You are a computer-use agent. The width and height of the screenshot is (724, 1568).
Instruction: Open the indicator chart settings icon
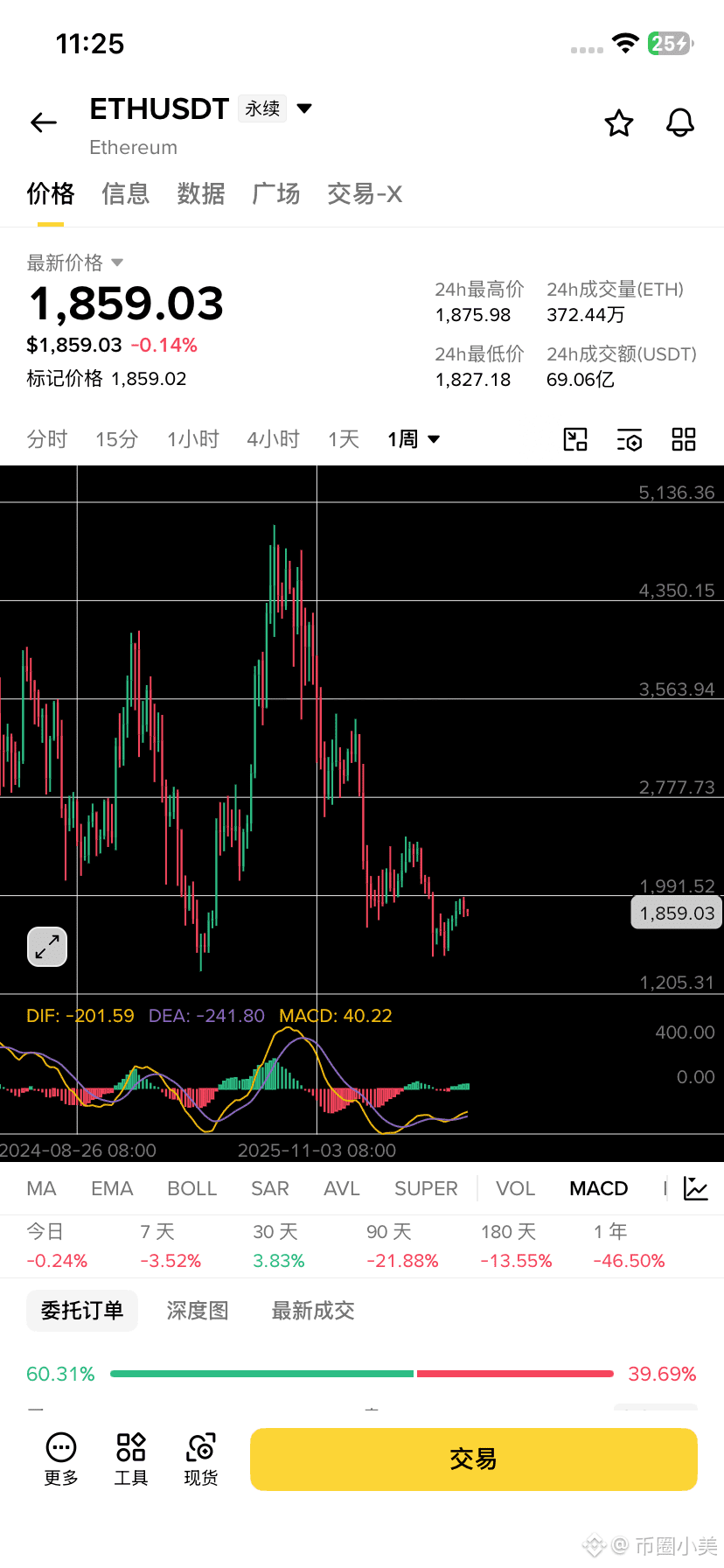(696, 1188)
